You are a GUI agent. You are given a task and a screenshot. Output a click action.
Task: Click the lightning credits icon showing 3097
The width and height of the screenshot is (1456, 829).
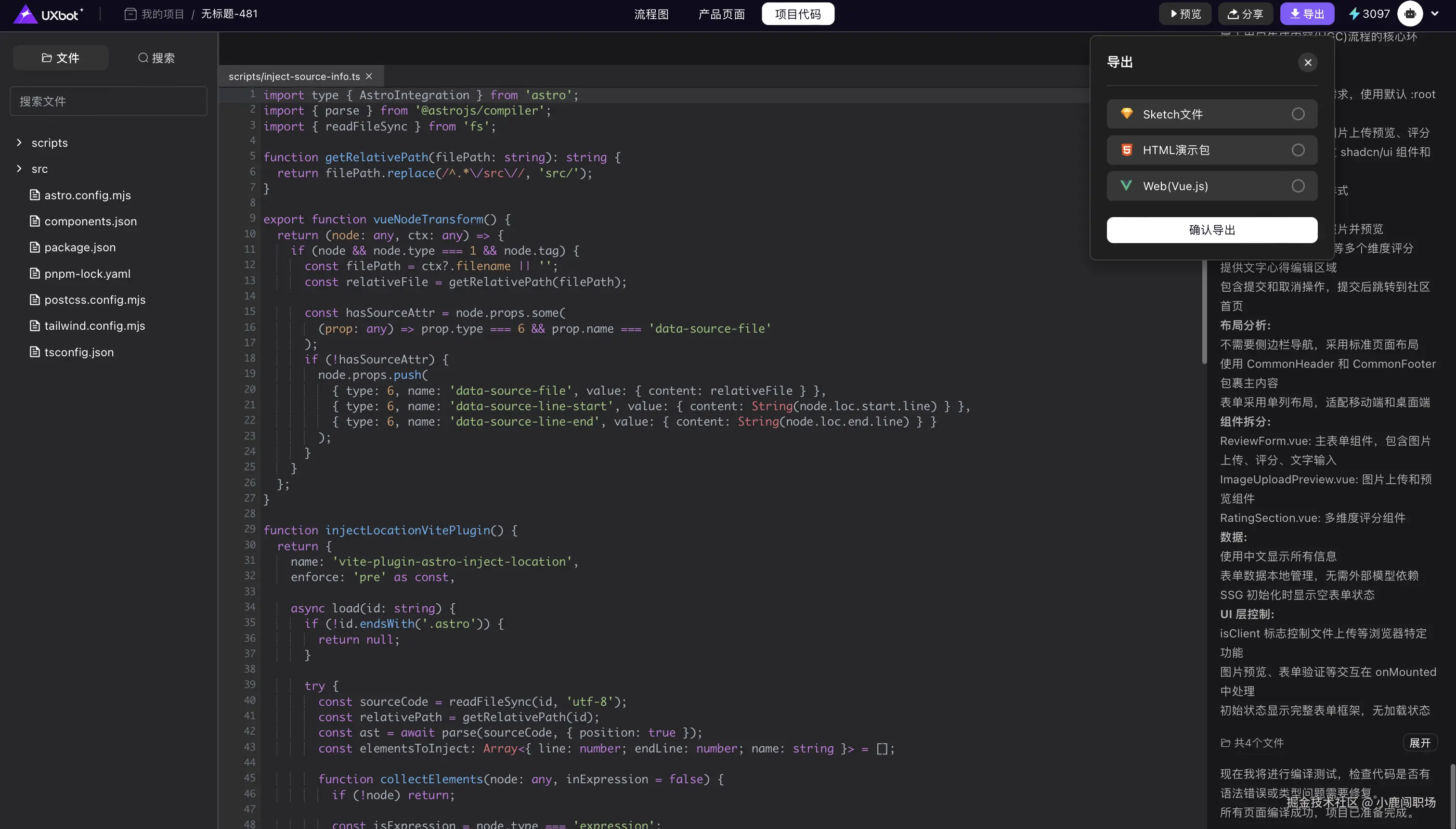(1354, 13)
